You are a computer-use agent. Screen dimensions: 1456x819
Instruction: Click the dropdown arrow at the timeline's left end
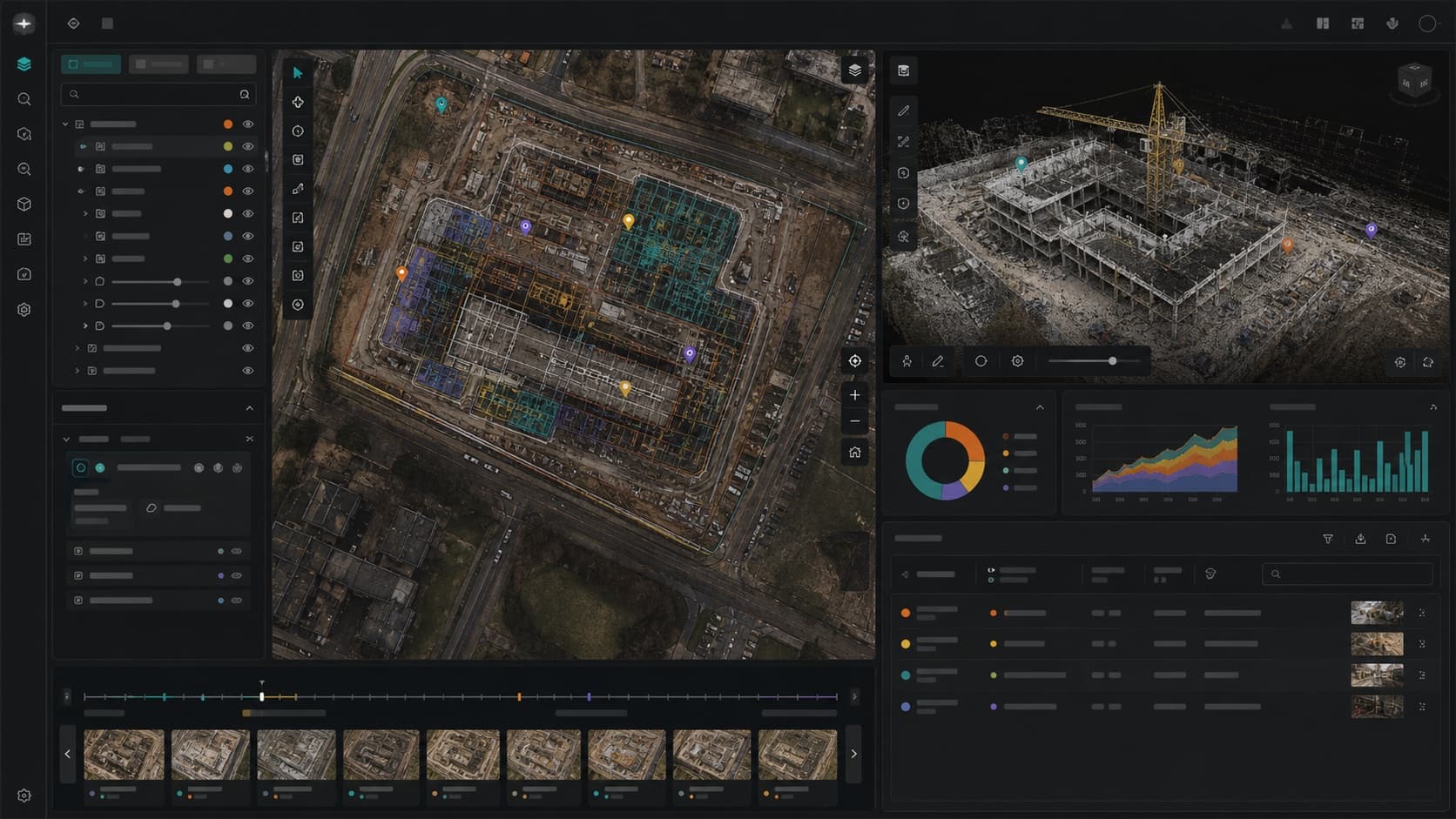(x=67, y=696)
